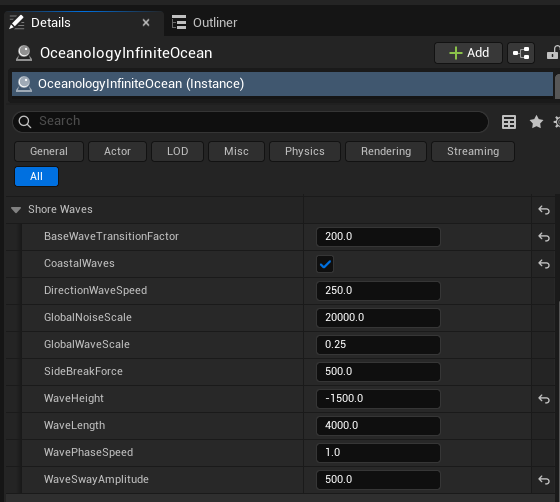Screen dimensions: 560x502
Task: Edit the WaveLength value field
Action: [378, 426]
